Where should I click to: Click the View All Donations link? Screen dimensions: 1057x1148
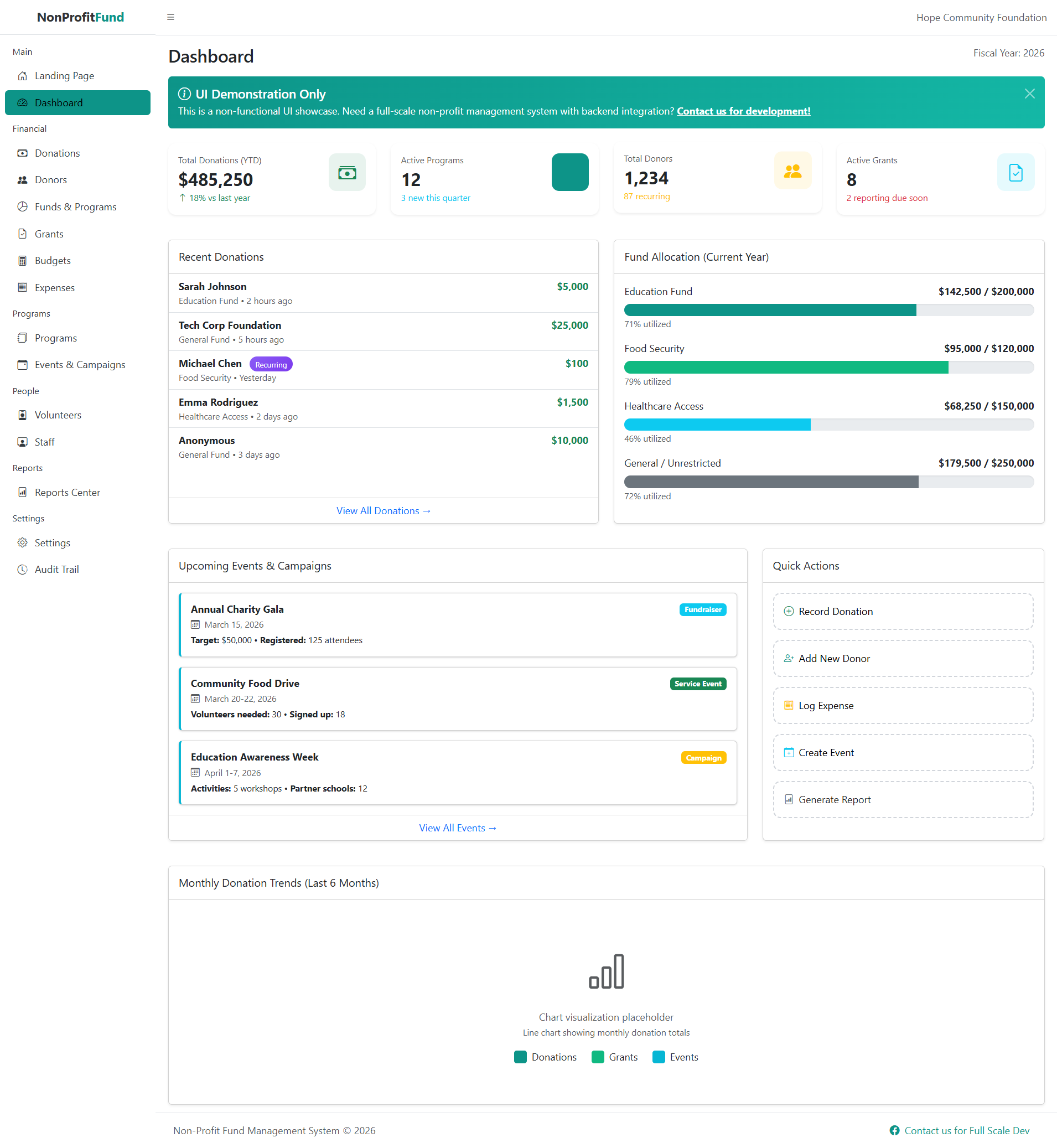point(383,510)
